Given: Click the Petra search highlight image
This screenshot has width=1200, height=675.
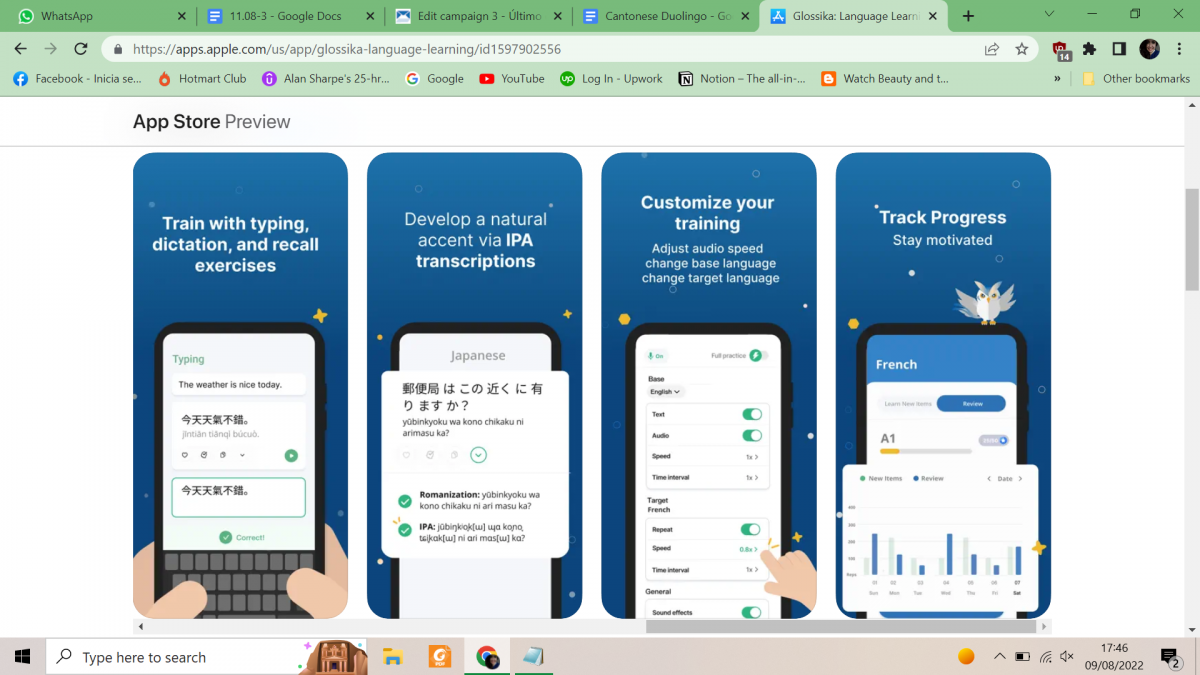Looking at the screenshot, I should [x=332, y=657].
